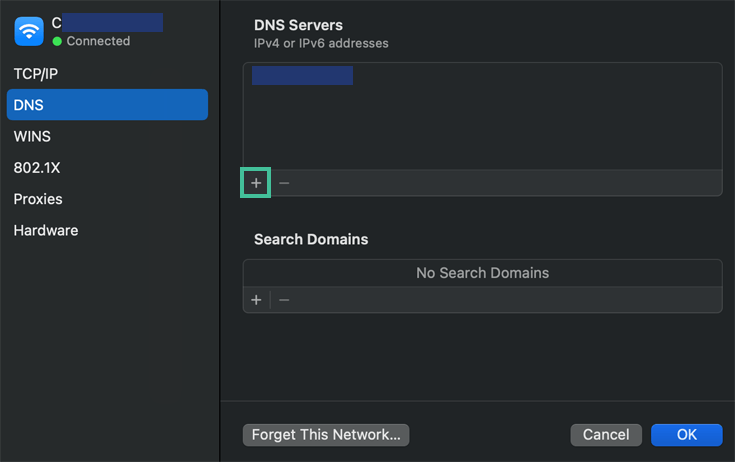Remove search domain with minus button
The height and width of the screenshot is (462, 735).
point(284,300)
